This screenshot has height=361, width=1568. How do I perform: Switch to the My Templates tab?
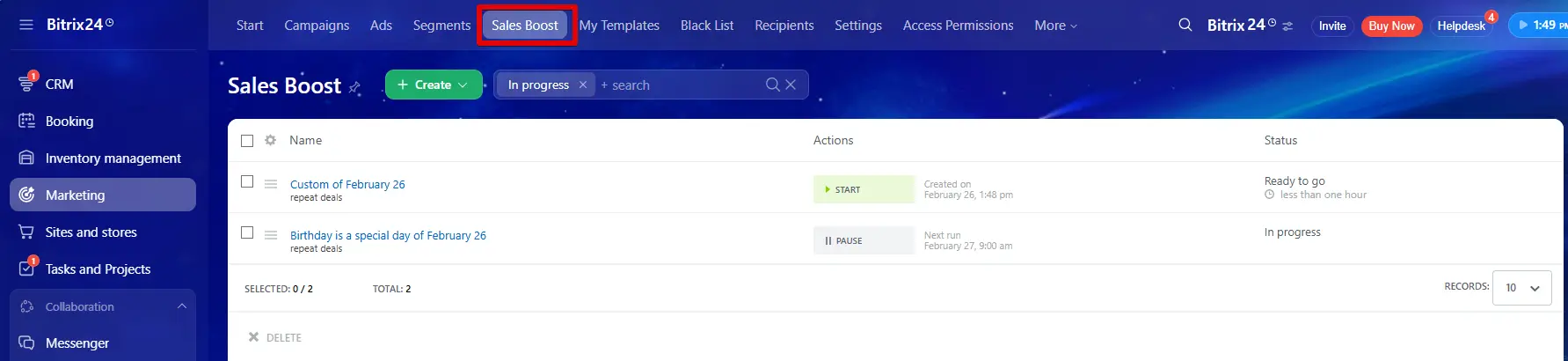point(619,26)
